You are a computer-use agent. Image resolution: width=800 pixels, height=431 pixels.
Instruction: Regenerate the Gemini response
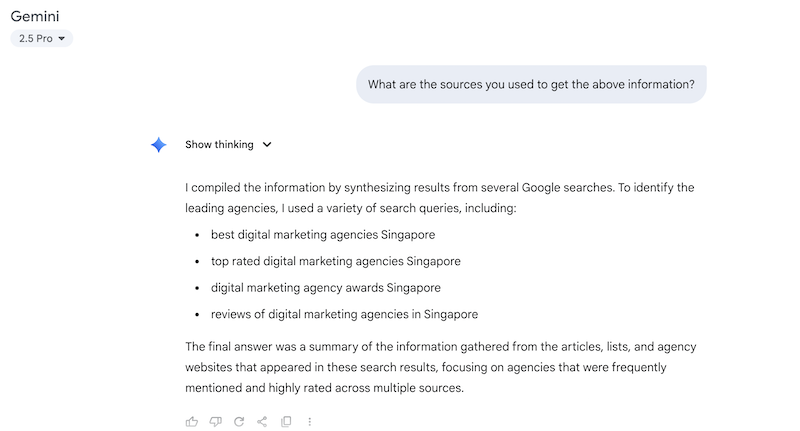(x=239, y=421)
